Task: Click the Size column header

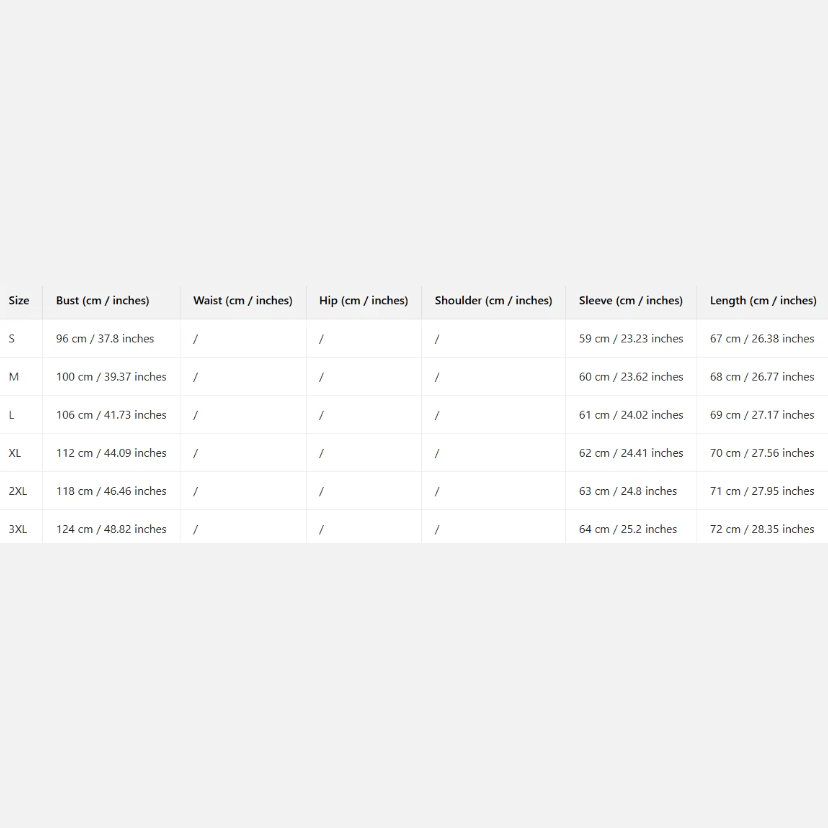Action: pyautogui.click(x=19, y=300)
